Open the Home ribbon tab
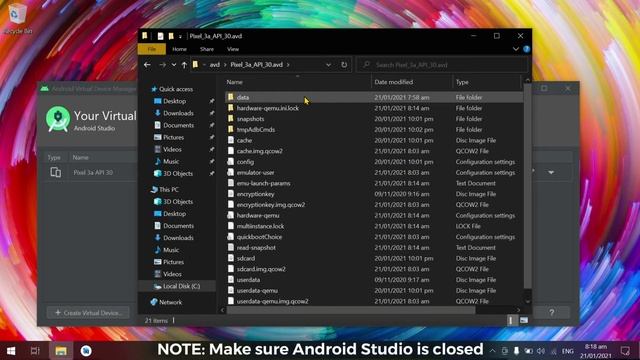This screenshot has height=360, width=640. click(x=179, y=49)
